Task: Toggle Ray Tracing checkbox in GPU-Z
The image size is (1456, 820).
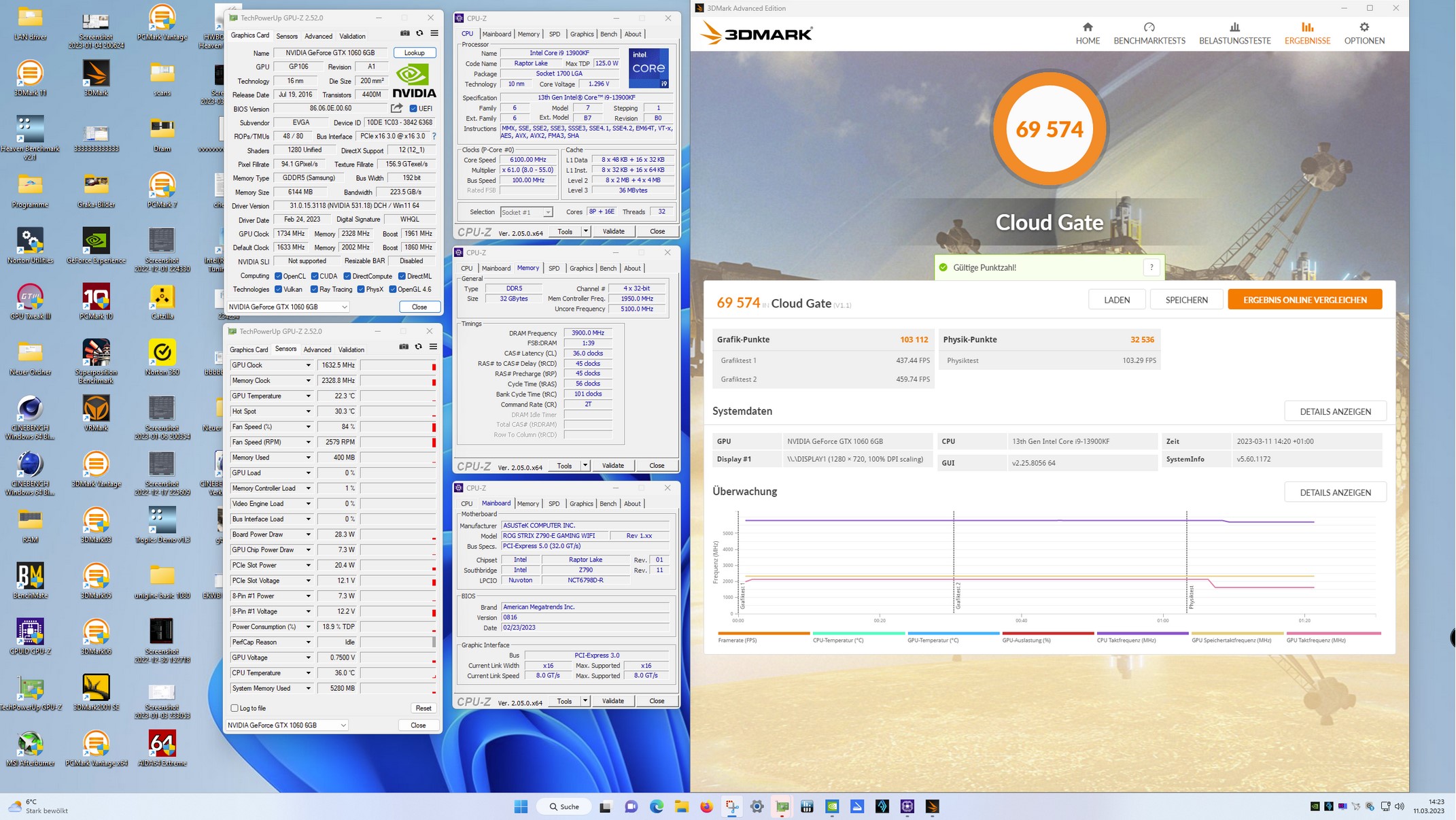Action: point(314,289)
